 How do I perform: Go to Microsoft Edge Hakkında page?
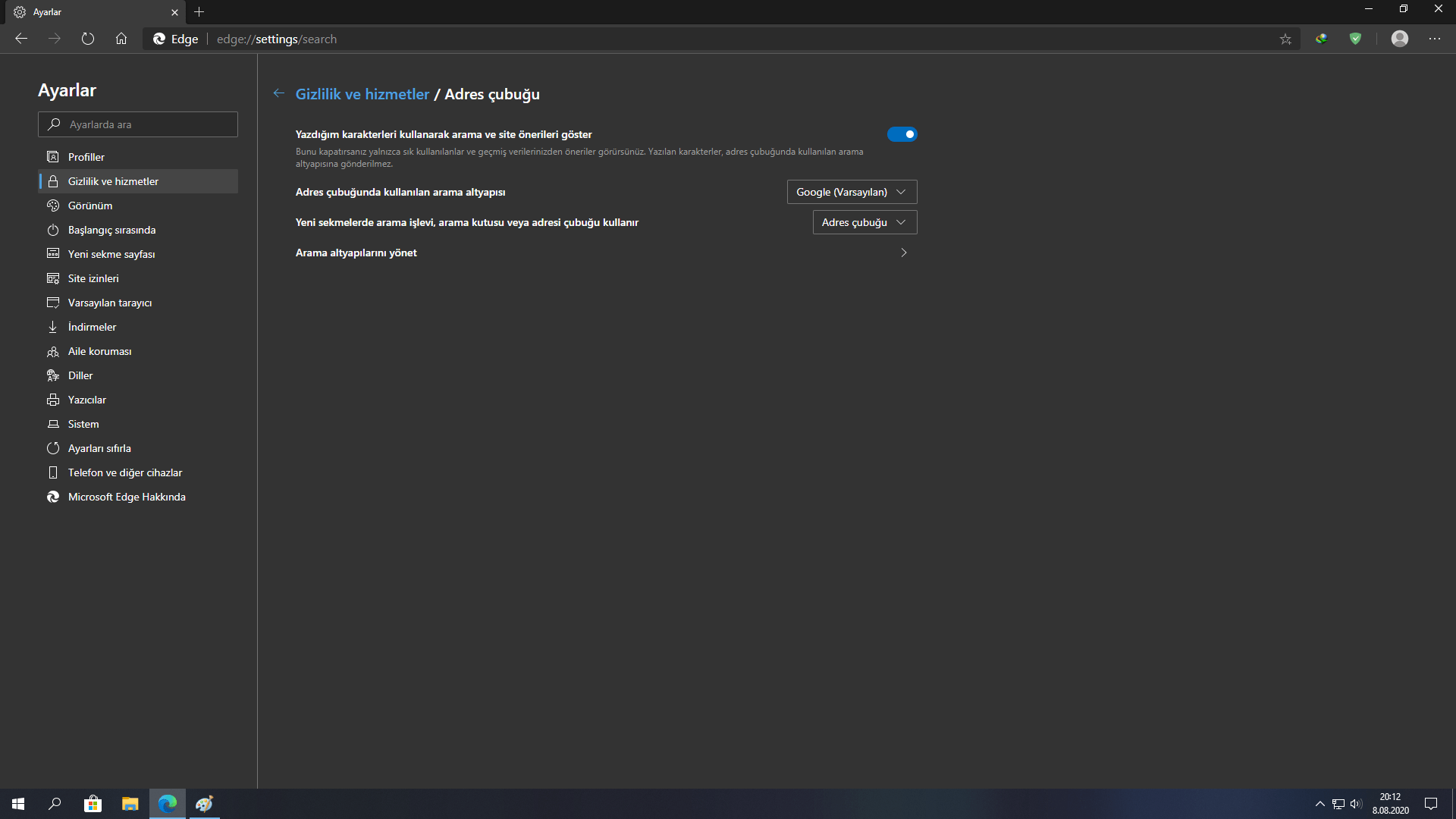[x=127, y=497]
